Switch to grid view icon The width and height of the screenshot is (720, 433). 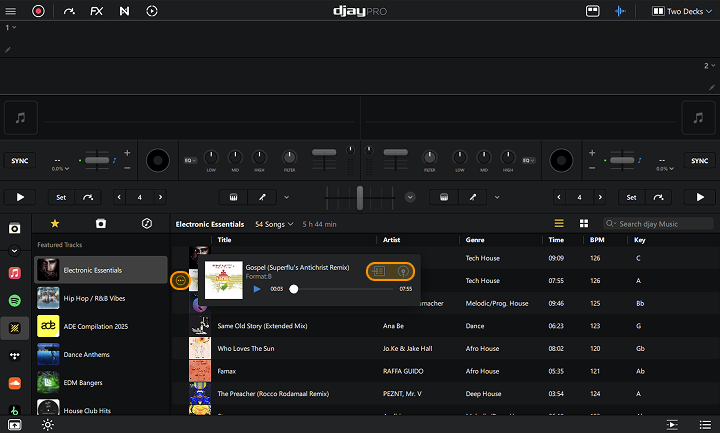click(x=584, y=224)
